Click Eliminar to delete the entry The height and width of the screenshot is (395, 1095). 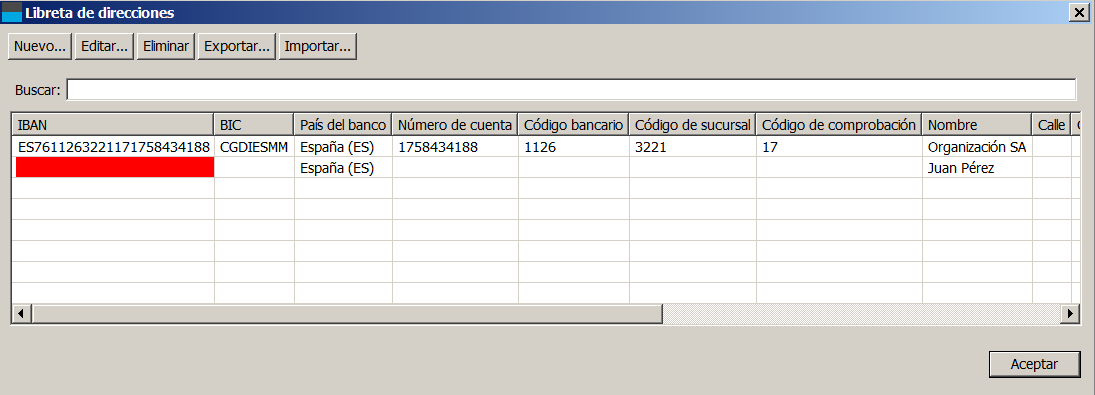(166, 47)
